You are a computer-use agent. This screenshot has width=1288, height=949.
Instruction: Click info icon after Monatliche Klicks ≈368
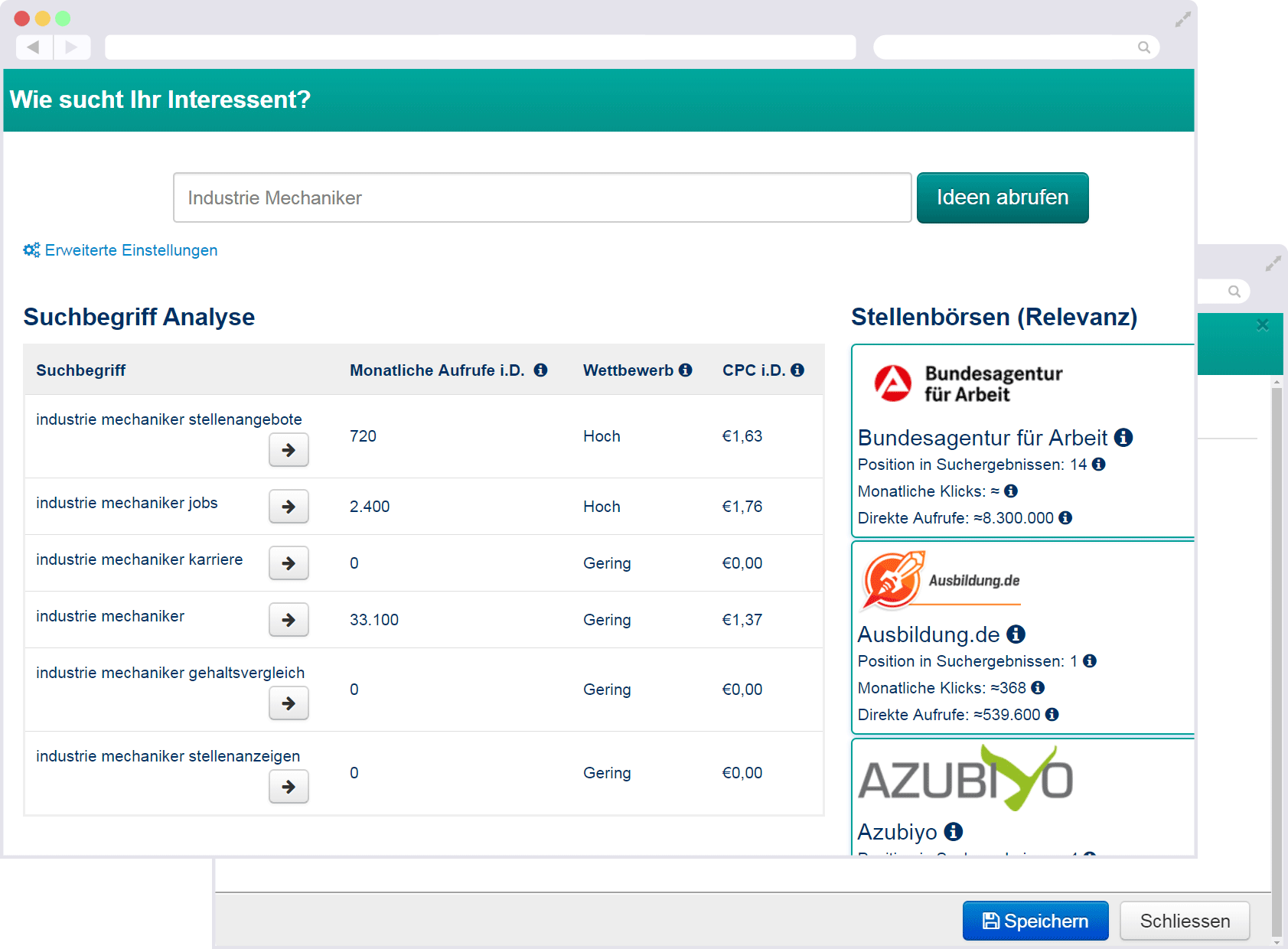1038,688
